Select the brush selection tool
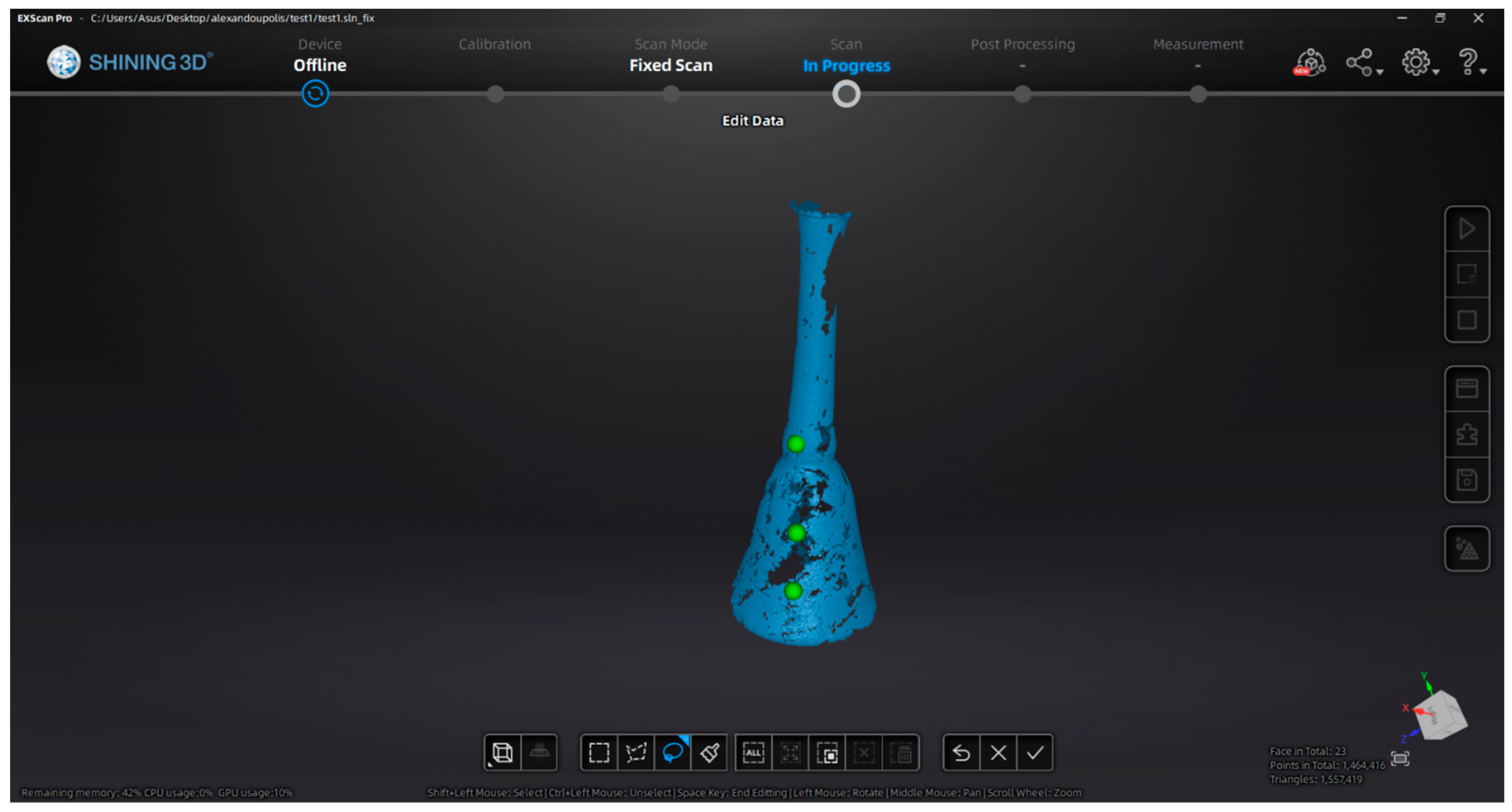1512x812 pixels. pyautogui.click(x=710, y=752)
